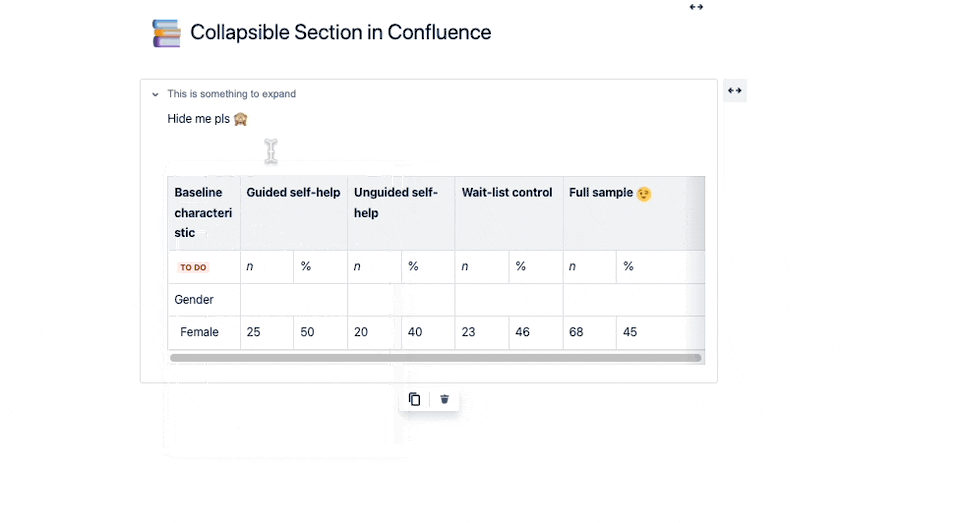The height and width of the screenshot is (523, 960).
Task: Click the expand width arrows beside the section
Action: pos(735,91)
